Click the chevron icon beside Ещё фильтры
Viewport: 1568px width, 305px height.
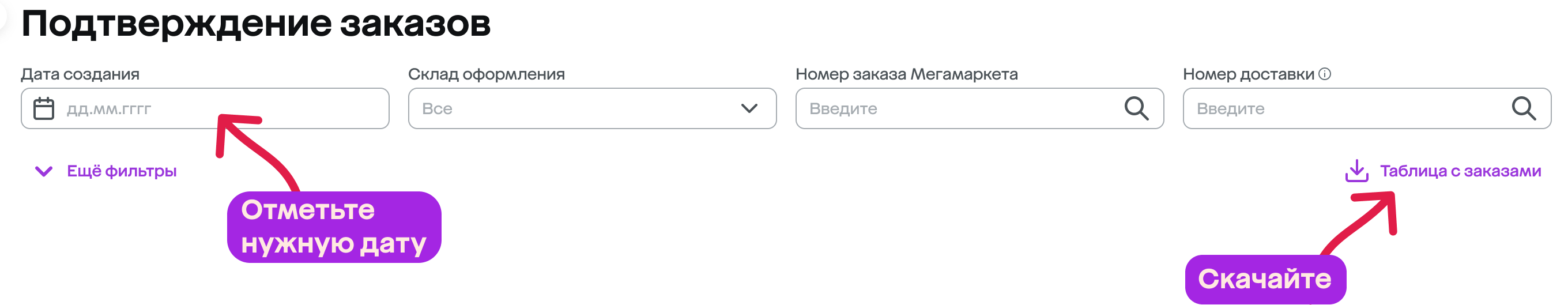point(44,172)
